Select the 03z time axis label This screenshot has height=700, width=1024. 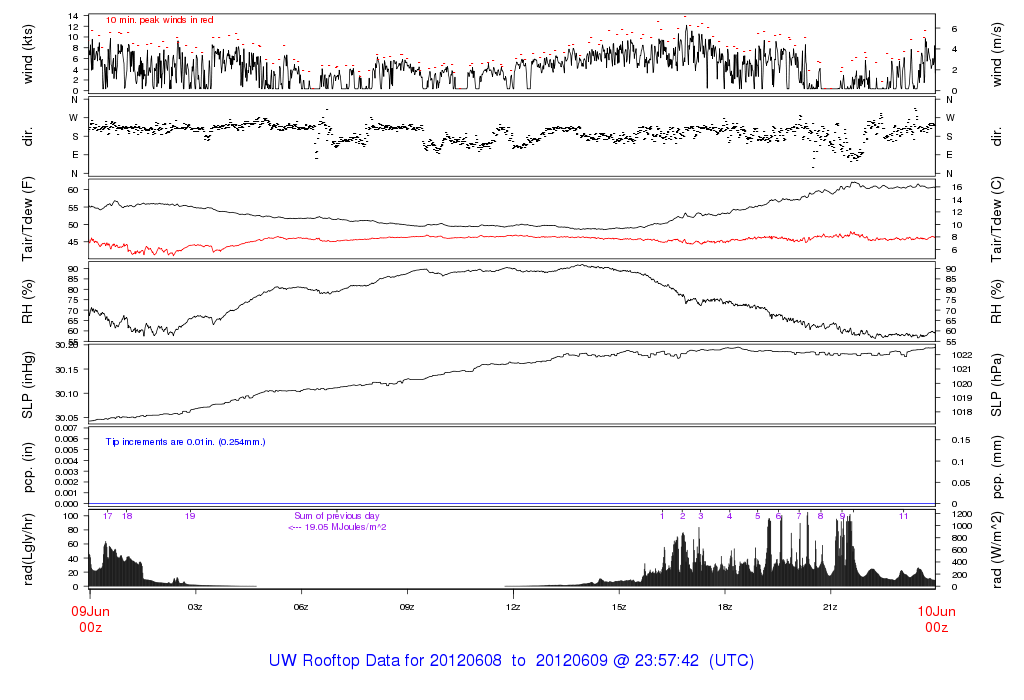pyautogui.click(x=195, y=607)
